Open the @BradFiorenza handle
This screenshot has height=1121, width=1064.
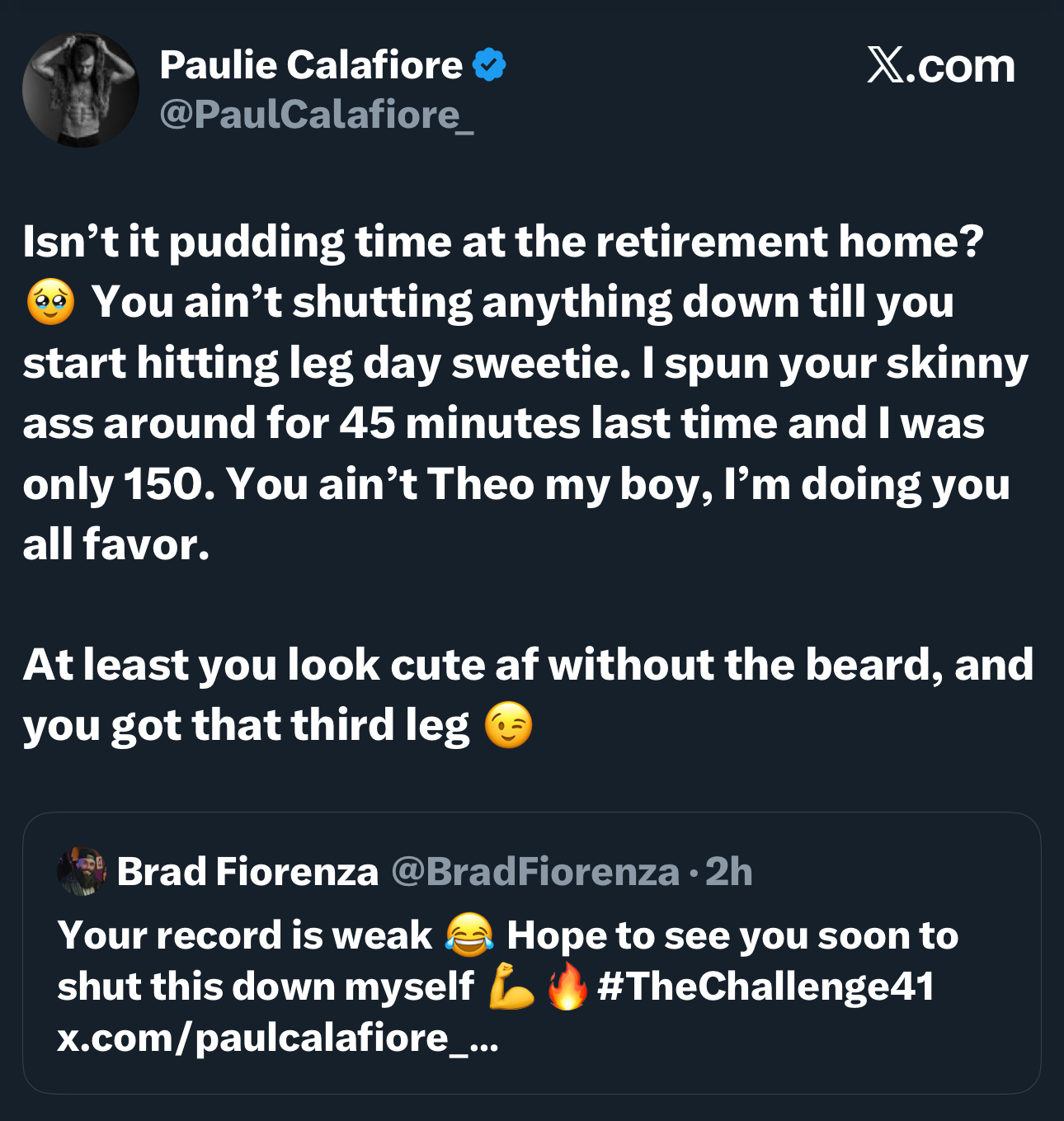click(534, 871)
